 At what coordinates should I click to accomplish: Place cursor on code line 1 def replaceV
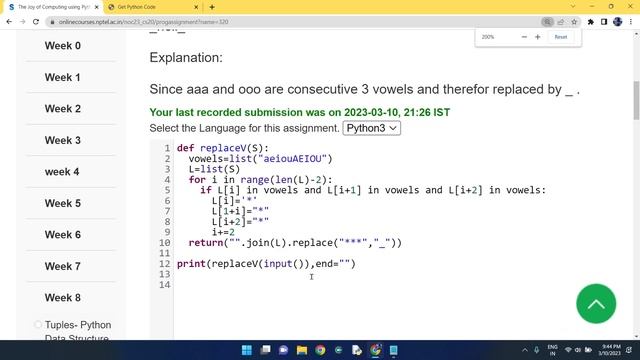click(223, 148)
